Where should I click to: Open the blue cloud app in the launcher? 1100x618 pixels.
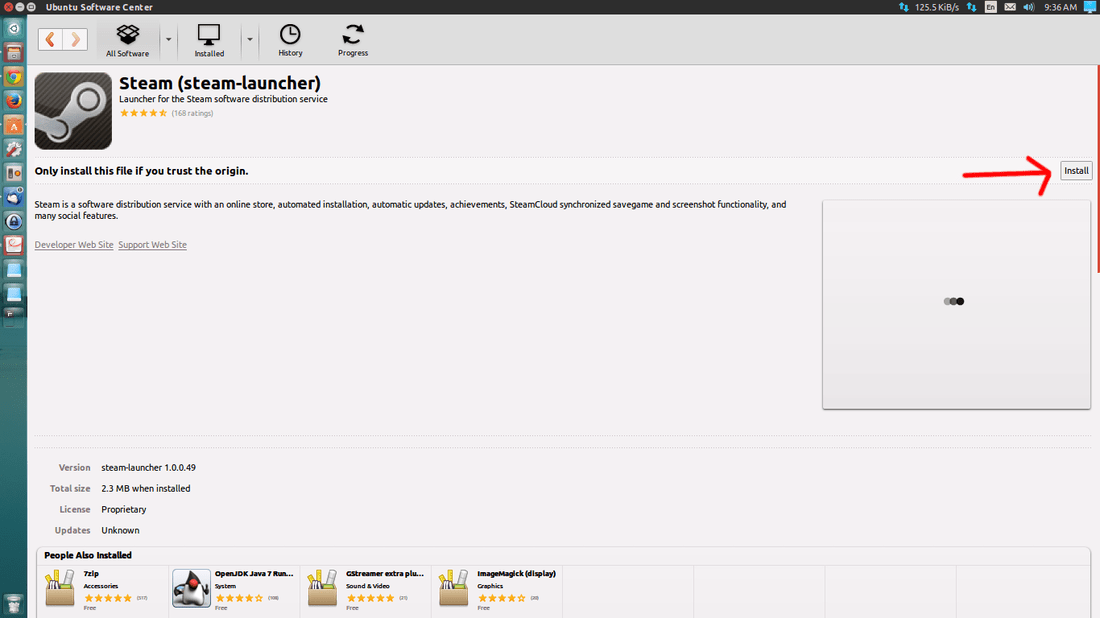click(13, 197)
